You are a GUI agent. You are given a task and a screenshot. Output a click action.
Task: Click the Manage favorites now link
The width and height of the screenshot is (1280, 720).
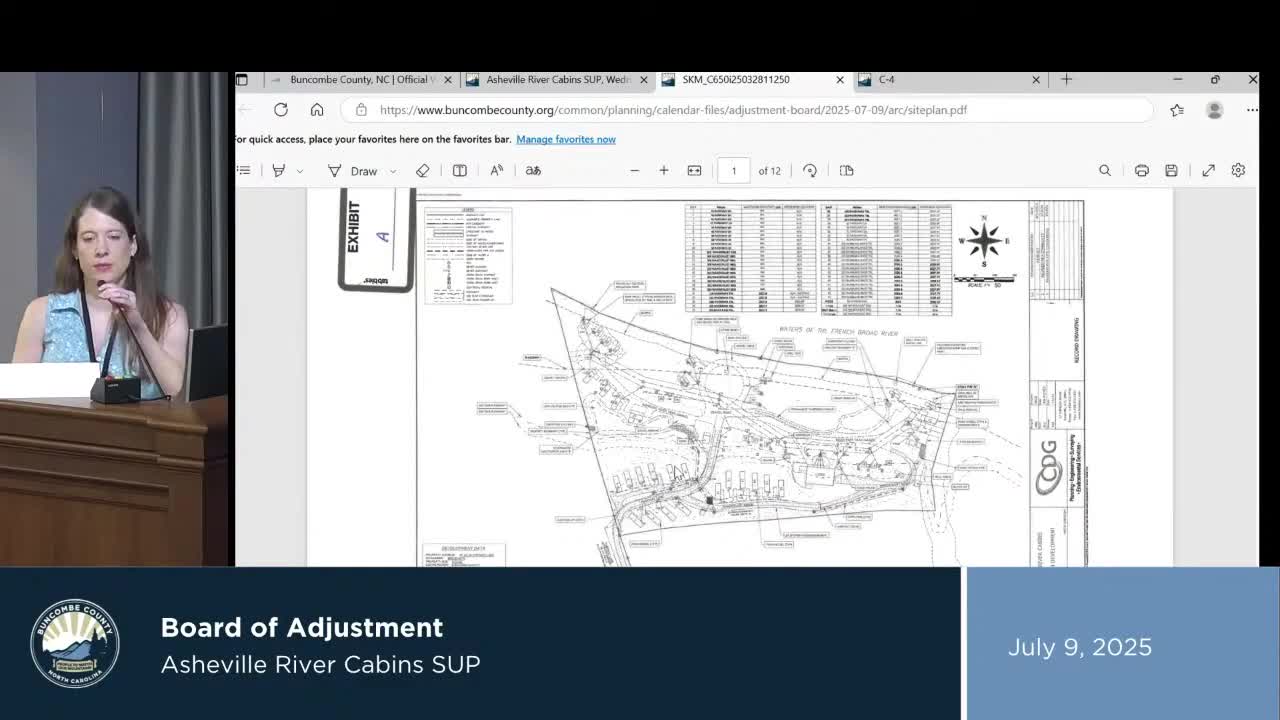coord(566,139)
